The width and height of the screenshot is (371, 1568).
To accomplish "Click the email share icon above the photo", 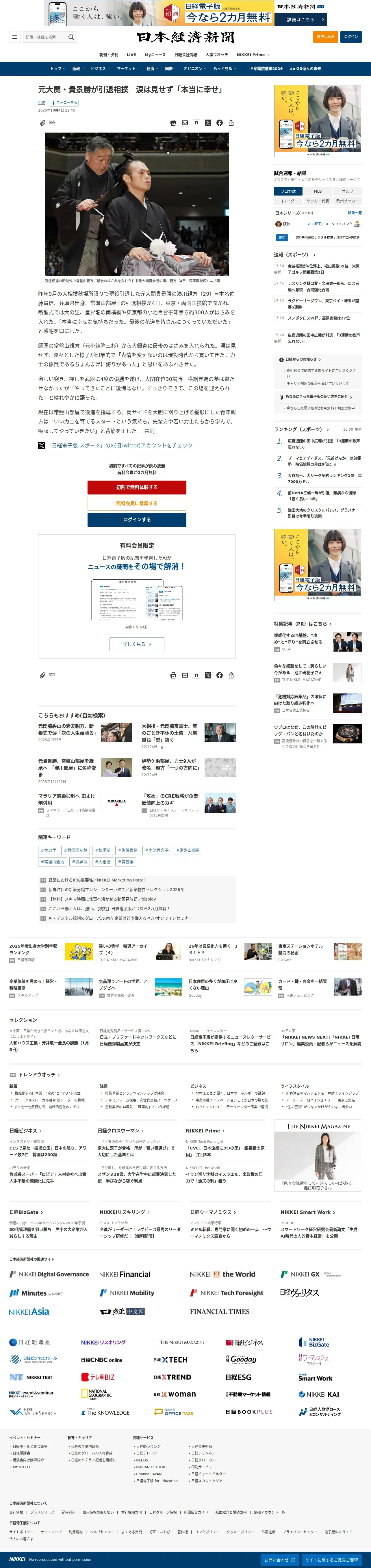I will pos(185,123).
